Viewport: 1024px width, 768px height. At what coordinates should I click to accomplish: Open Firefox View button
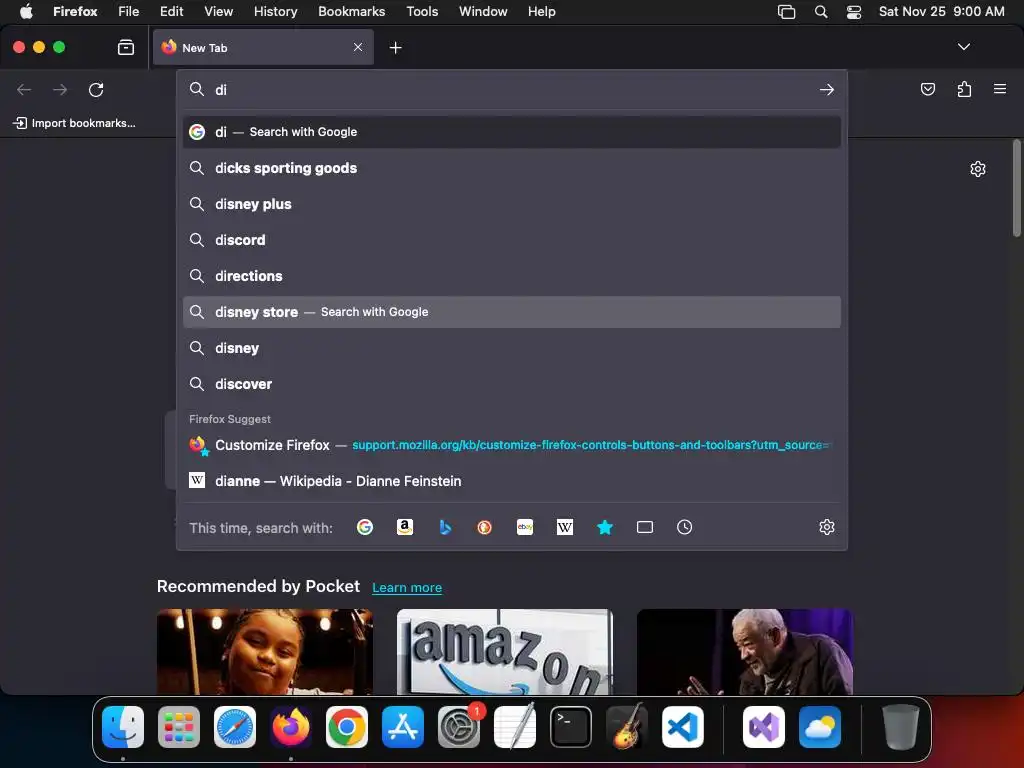point(126,47)
